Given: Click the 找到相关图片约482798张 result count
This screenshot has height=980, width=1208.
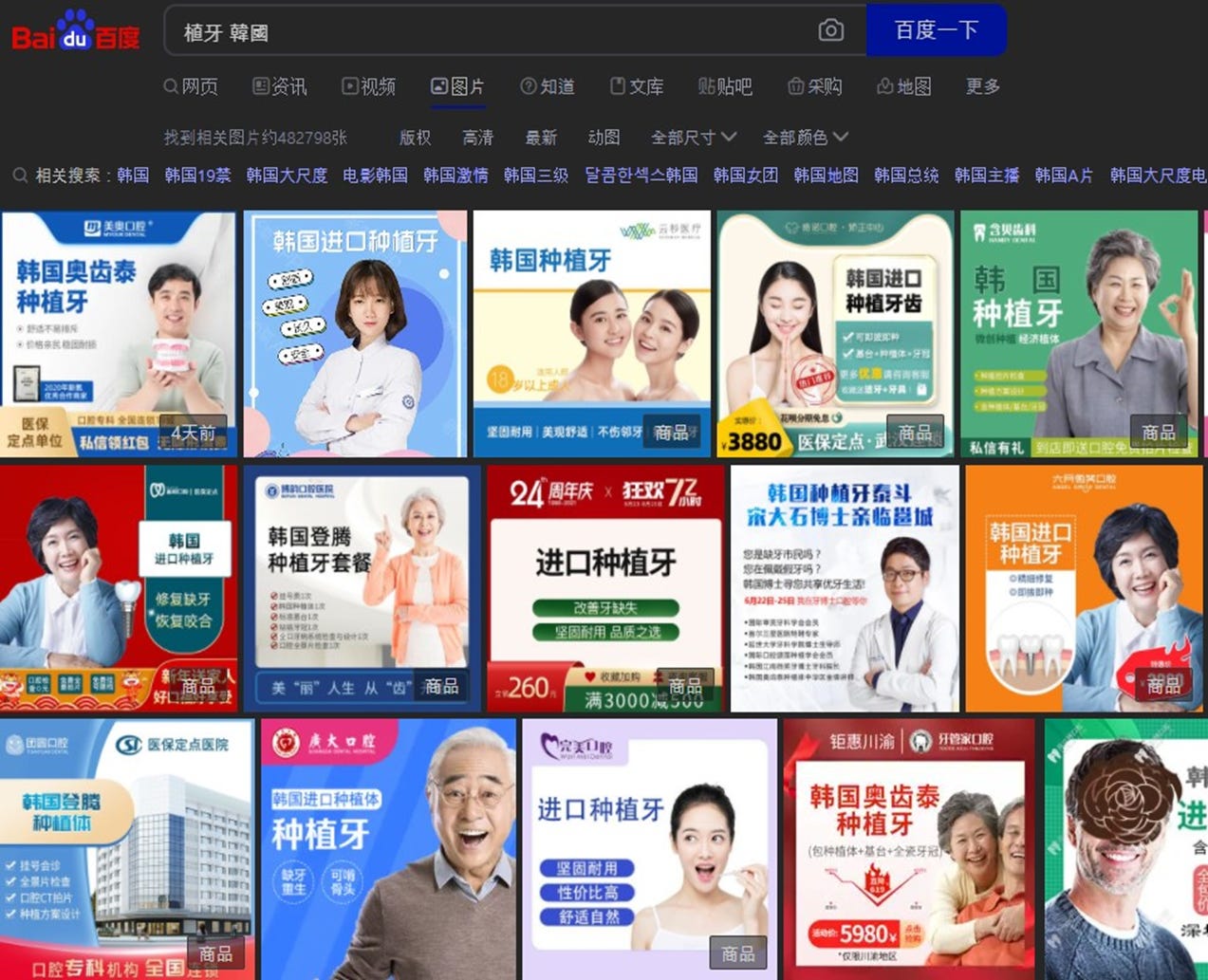Looking at the screenshot, I should tap(255, 138).
